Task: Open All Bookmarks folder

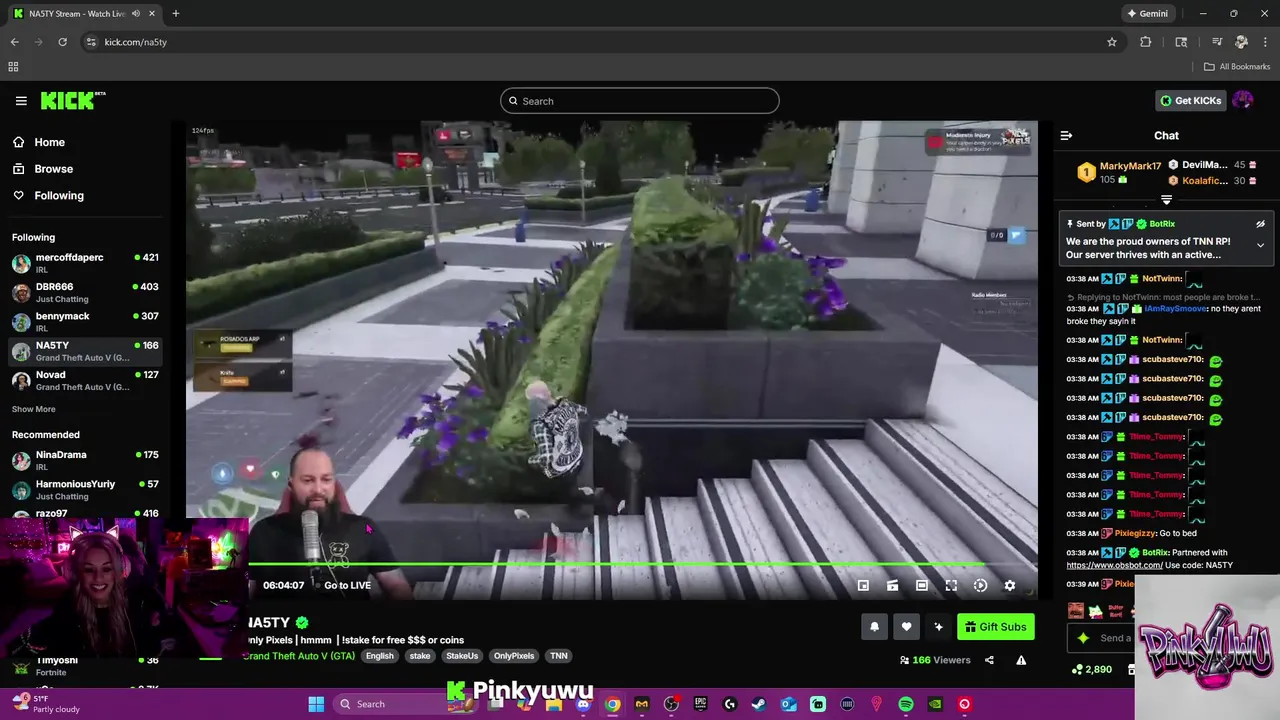Action: point(1237,67)
